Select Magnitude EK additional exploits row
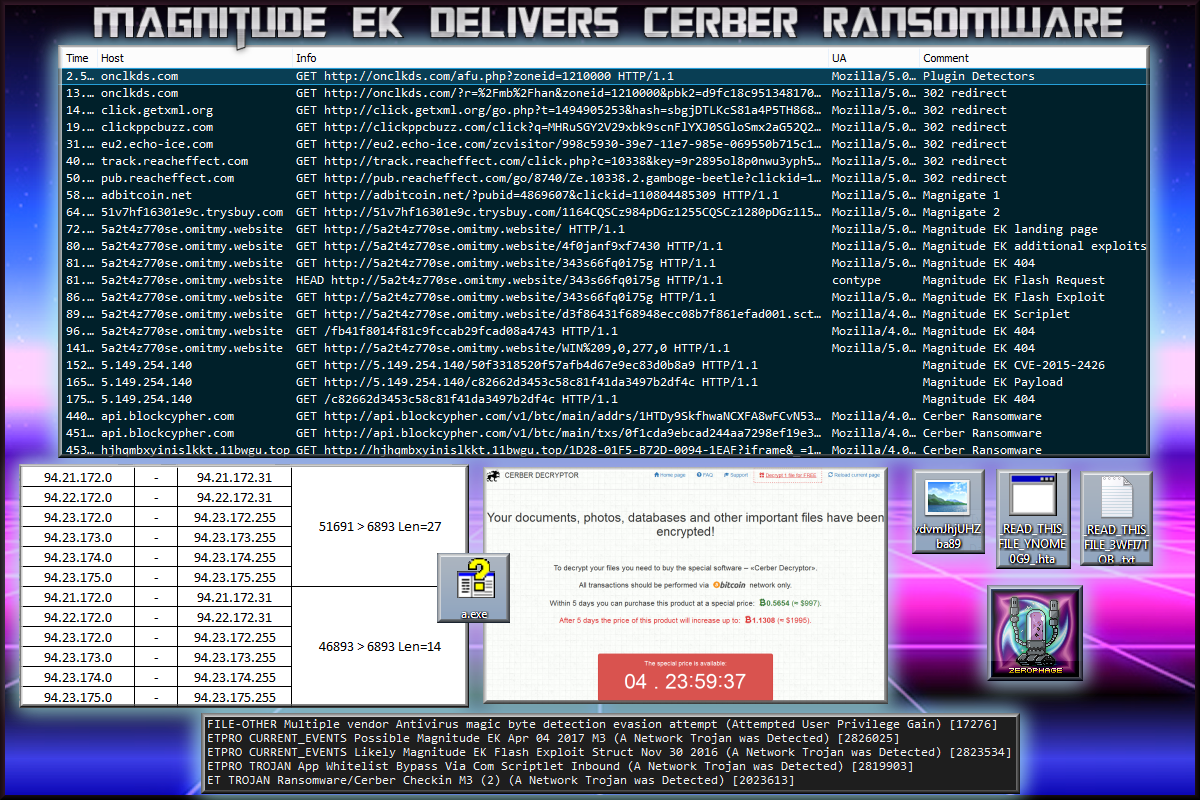 click(605, 246)
